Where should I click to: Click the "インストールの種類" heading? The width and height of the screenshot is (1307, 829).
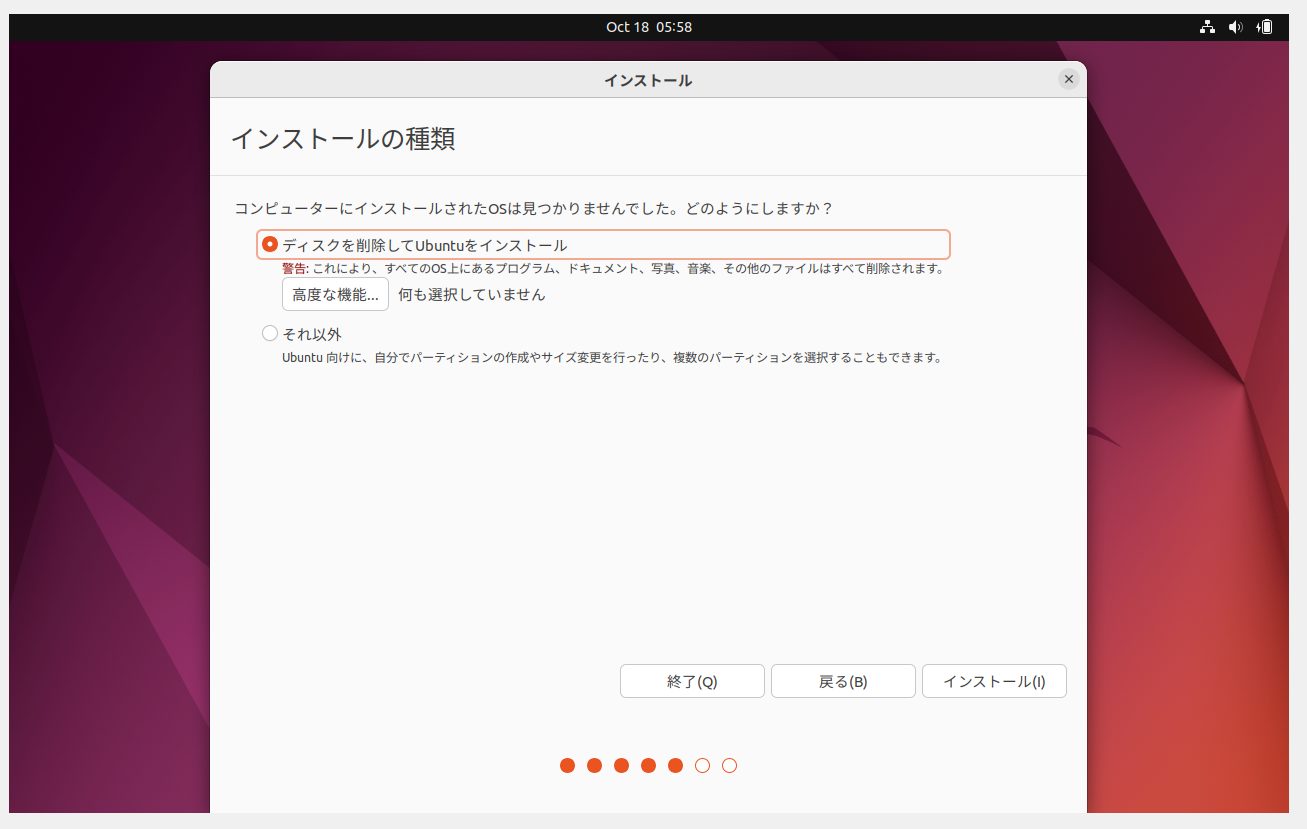343,139
